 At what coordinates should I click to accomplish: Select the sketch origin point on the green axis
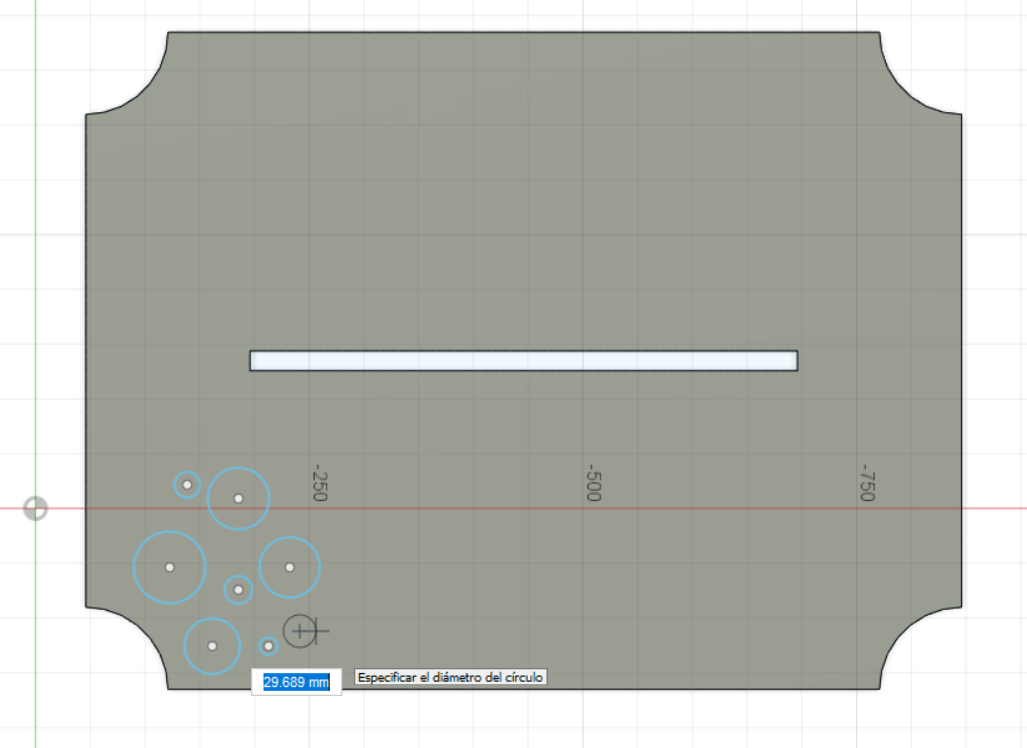click(35, 508)
